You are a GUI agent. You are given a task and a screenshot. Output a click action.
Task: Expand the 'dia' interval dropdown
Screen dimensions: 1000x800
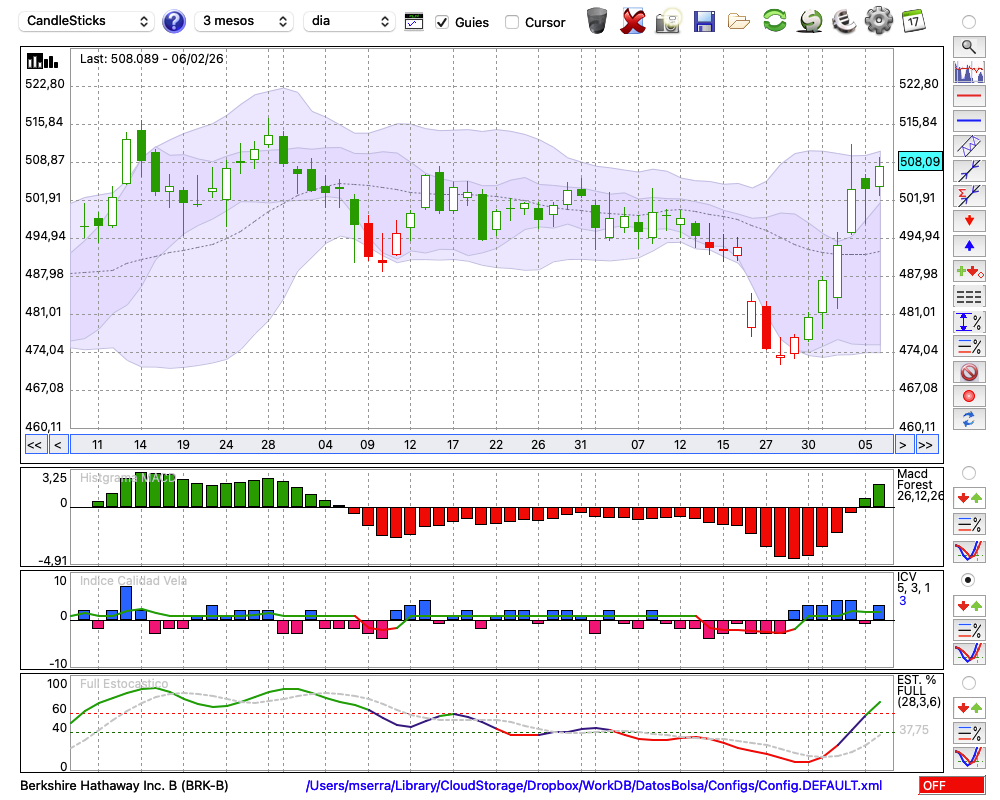point(349,21)
